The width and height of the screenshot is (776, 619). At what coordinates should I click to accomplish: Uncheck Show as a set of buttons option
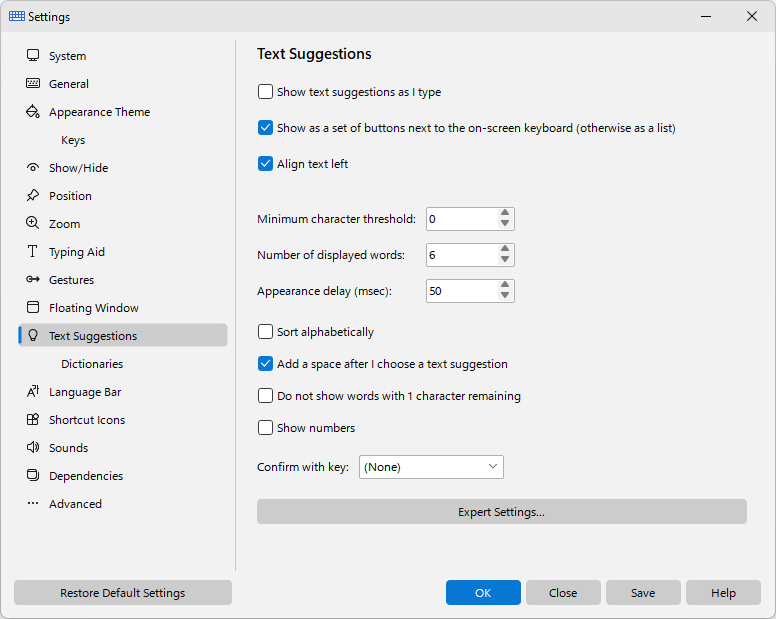pos(265,128)
